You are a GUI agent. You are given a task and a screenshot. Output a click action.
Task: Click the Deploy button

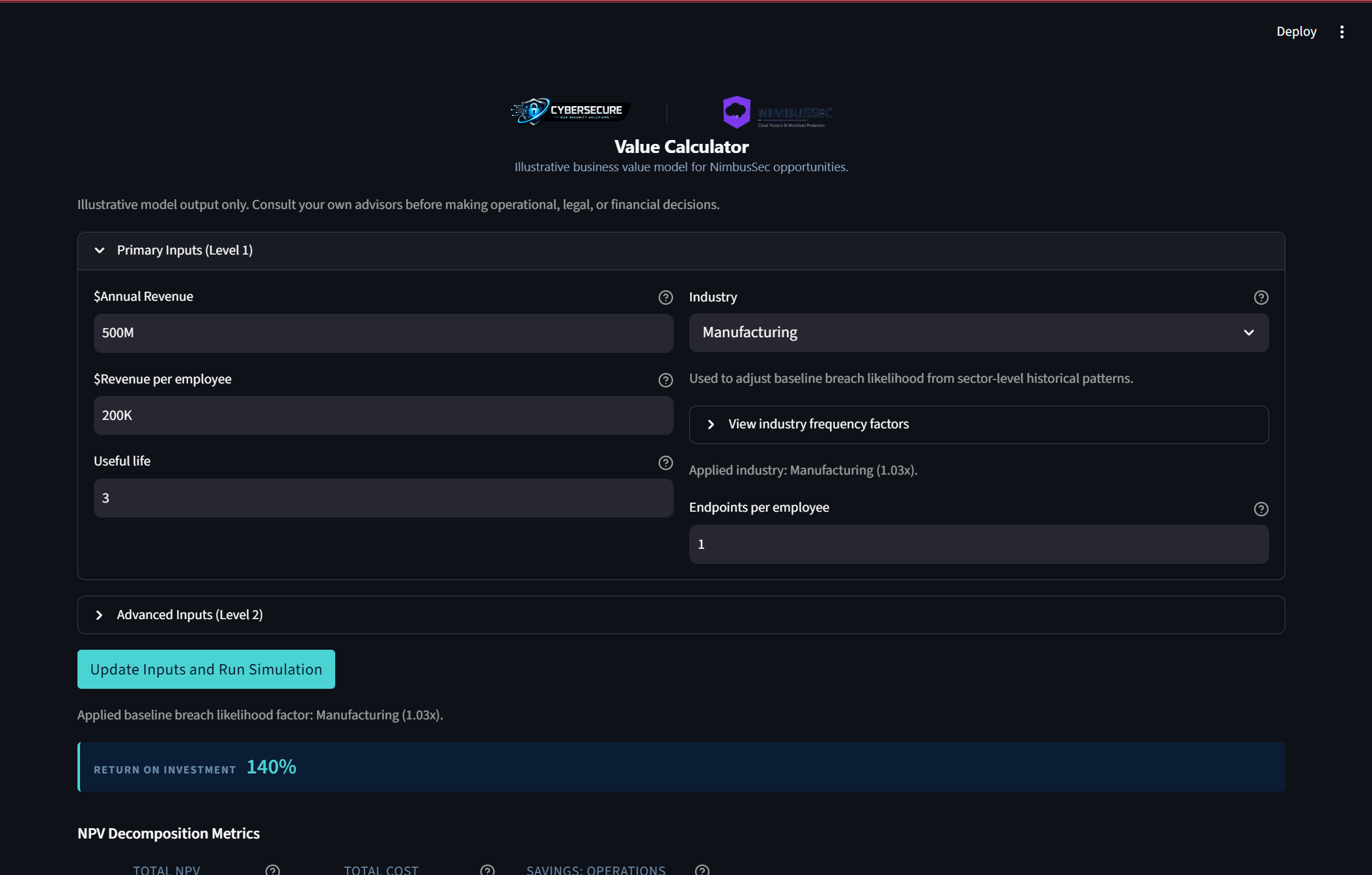[x=1296, y=32]
